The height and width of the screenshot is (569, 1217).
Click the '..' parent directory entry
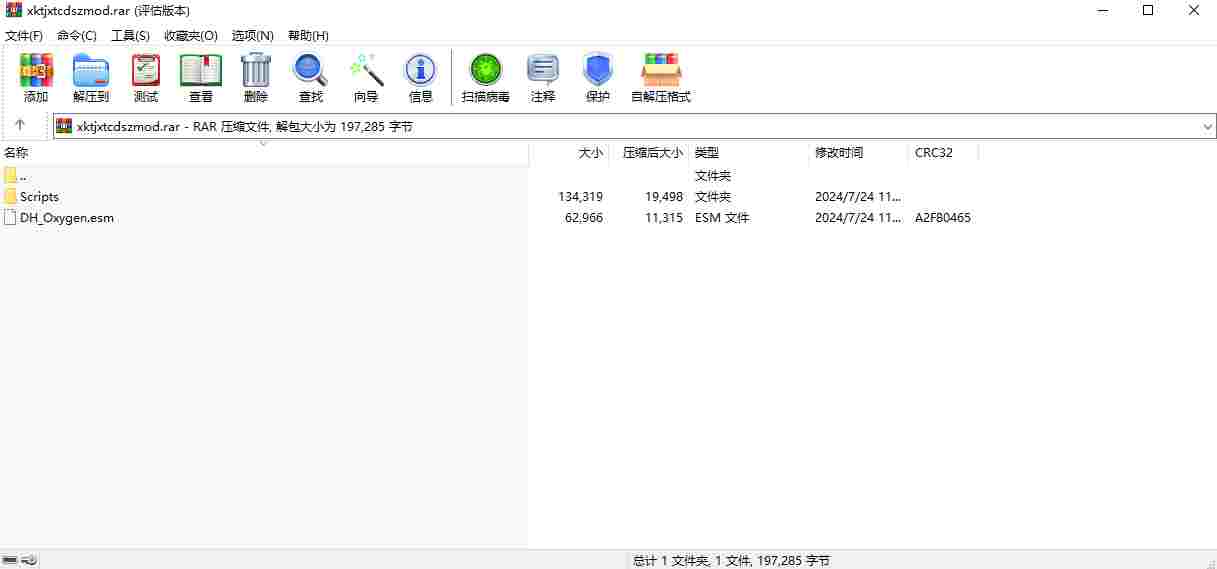click(x=23, y=175)
